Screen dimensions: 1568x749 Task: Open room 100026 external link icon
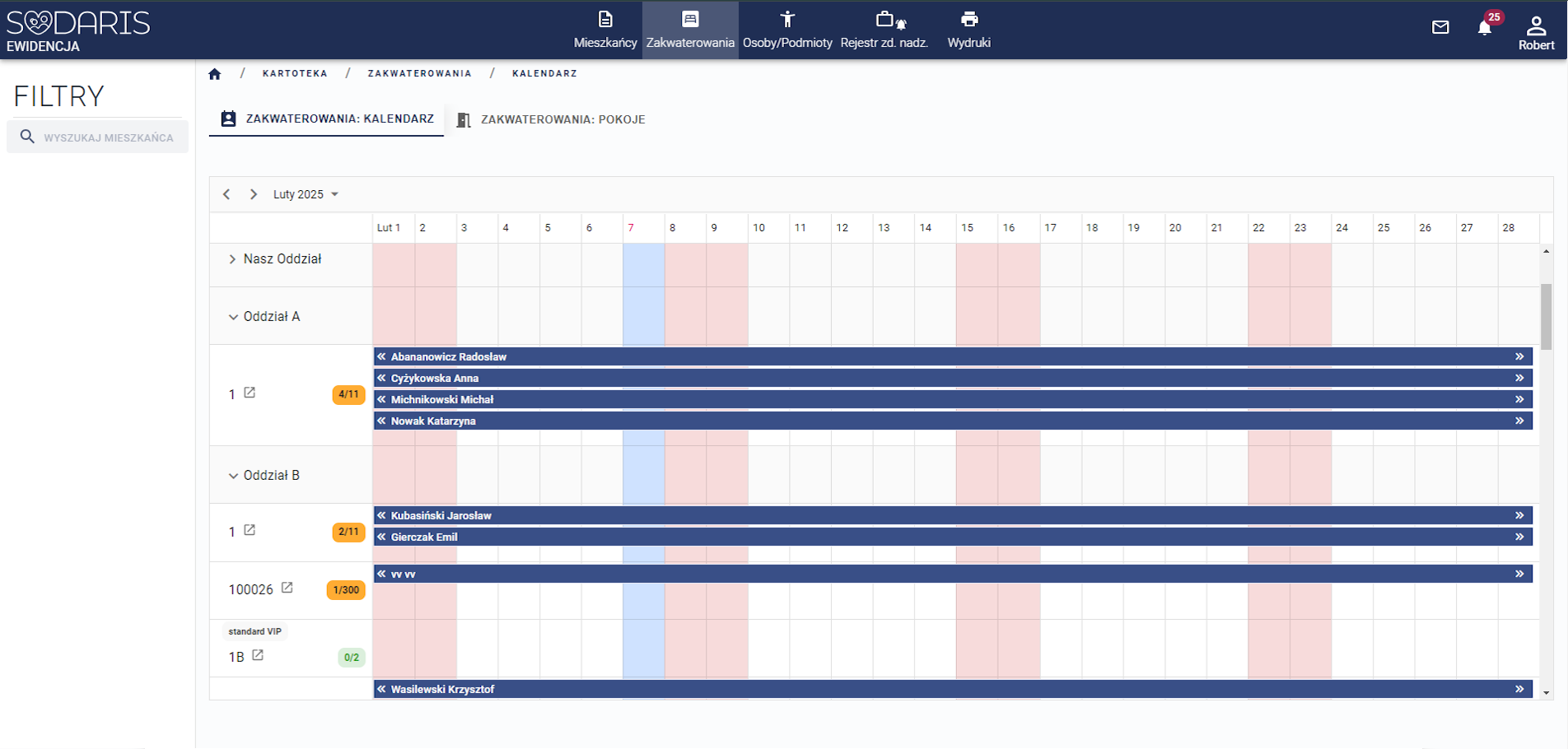pyautogui.click(x=287, y=588)
